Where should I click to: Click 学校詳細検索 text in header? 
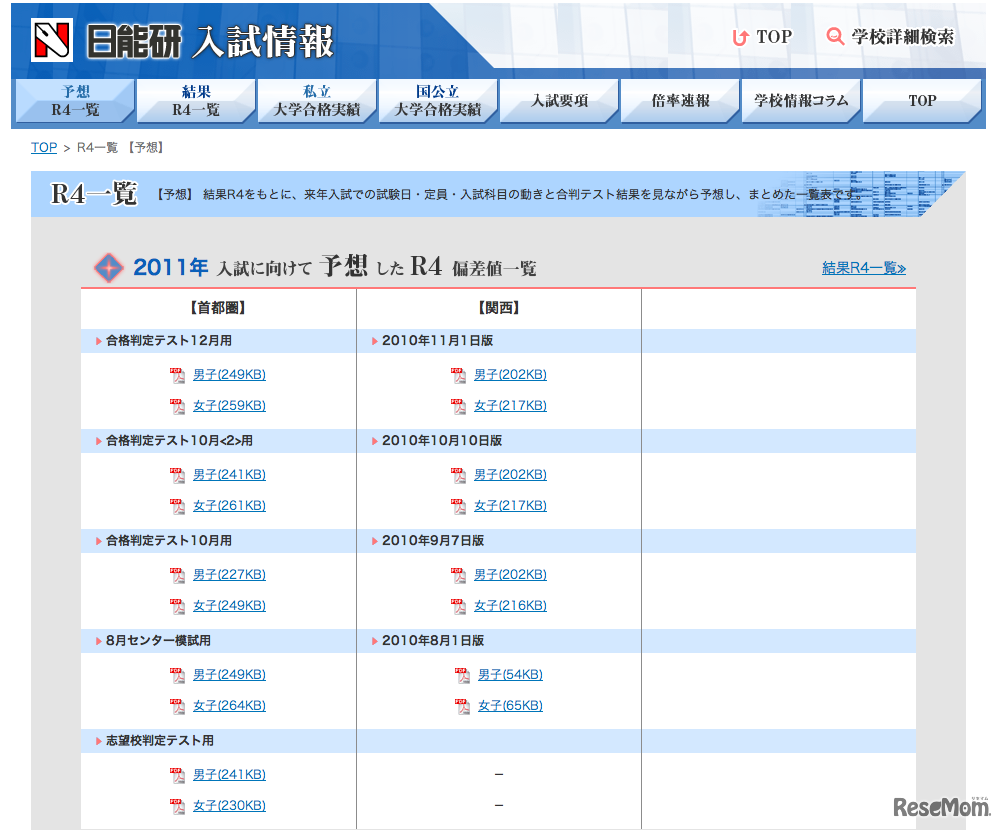tap(903, 37)
